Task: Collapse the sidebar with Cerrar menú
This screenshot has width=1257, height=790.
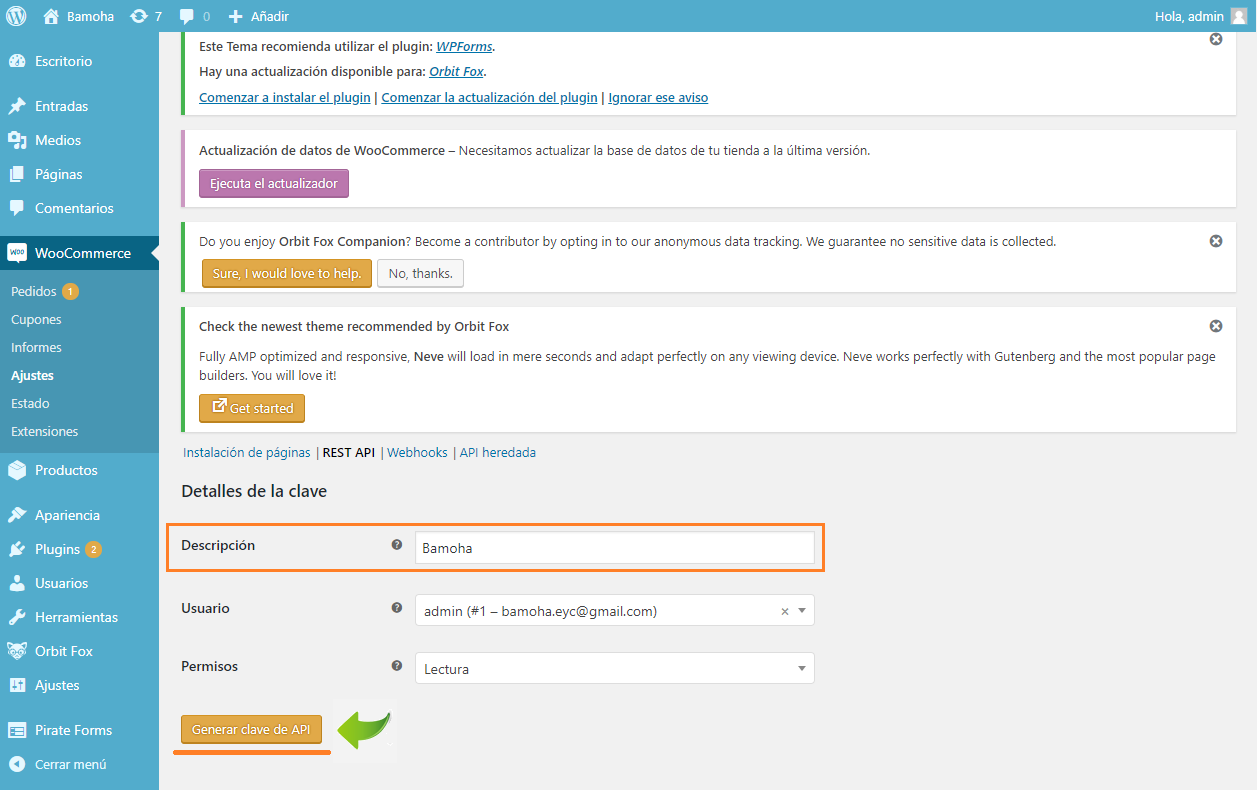Action: click(70, 764)
